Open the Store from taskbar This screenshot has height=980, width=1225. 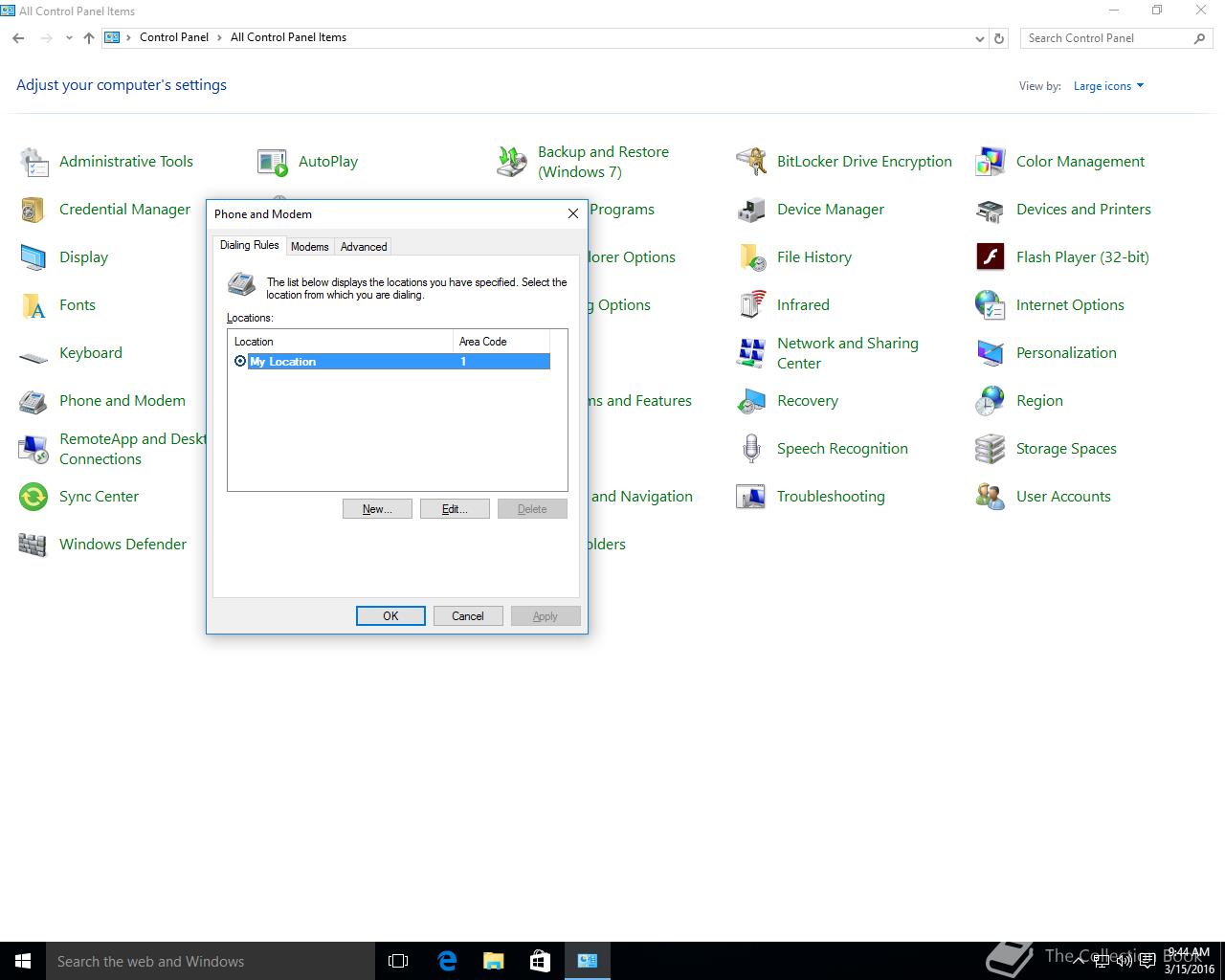[541, 961]
